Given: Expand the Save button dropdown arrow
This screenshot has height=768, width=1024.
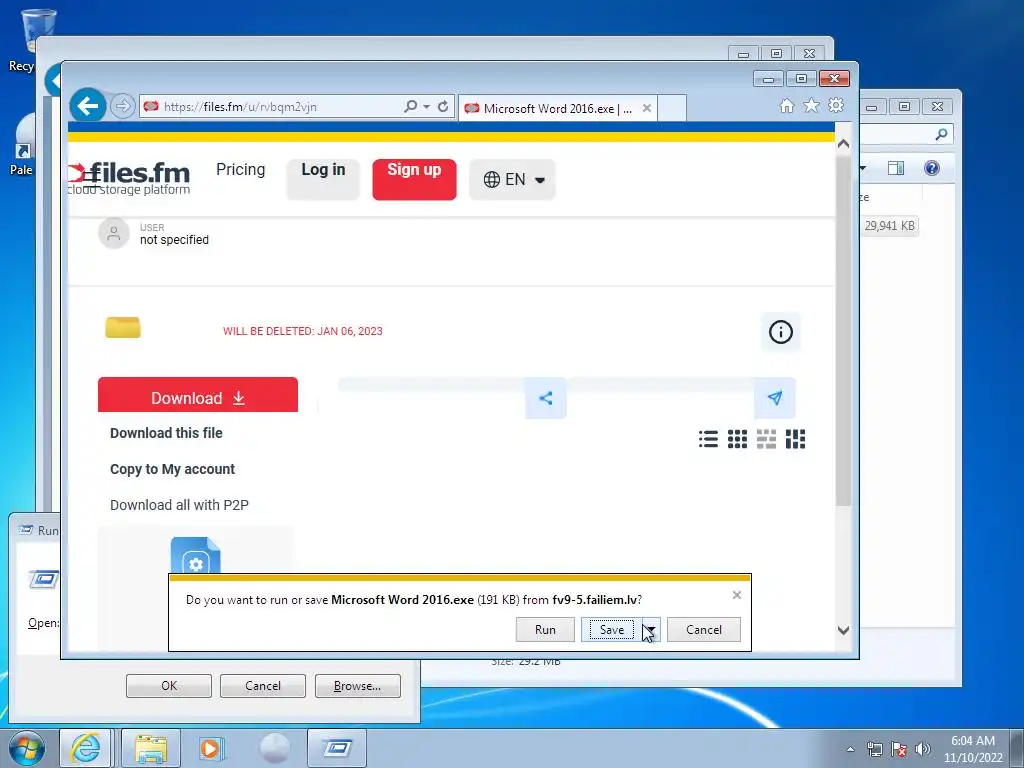Looking at the screenshot, I should 651,630.
